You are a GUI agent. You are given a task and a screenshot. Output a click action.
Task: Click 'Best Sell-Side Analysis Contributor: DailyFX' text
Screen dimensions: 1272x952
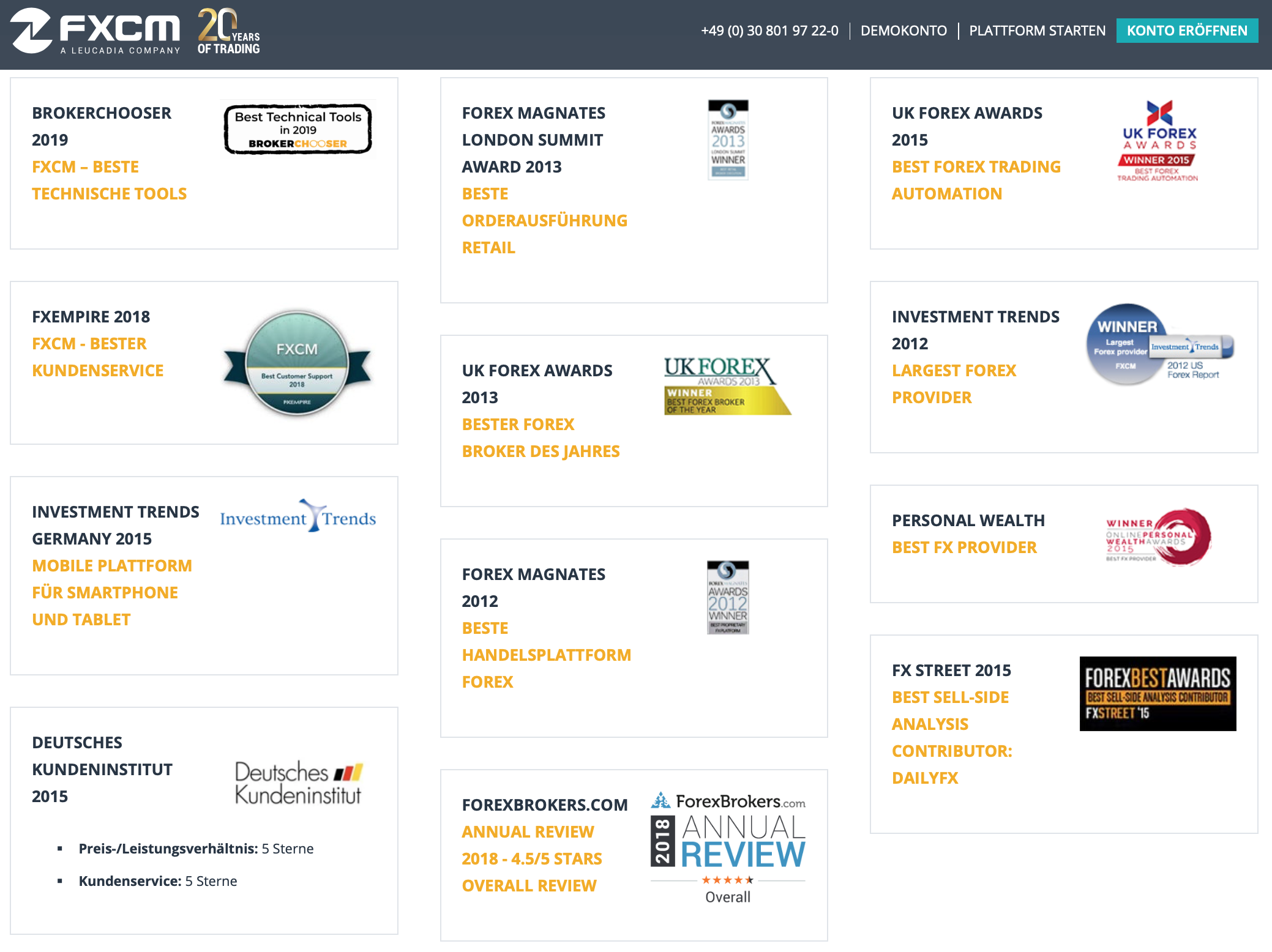952,738
